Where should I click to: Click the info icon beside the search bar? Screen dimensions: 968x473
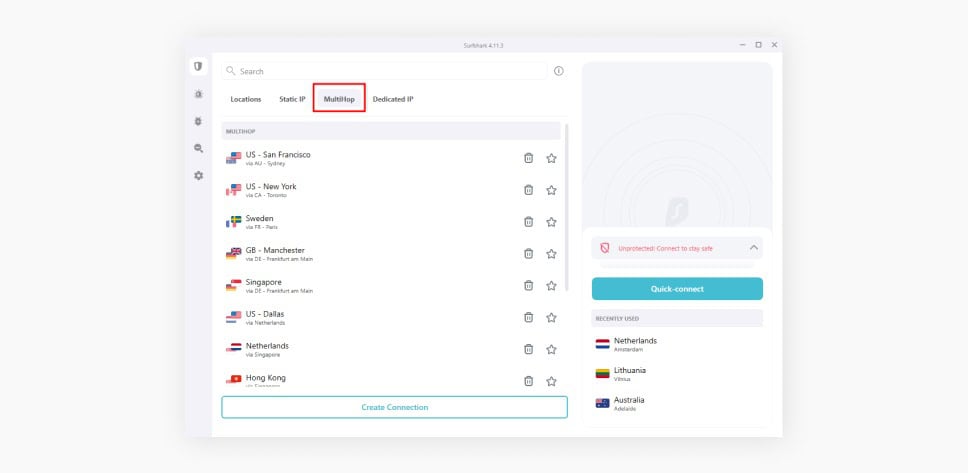559,71
